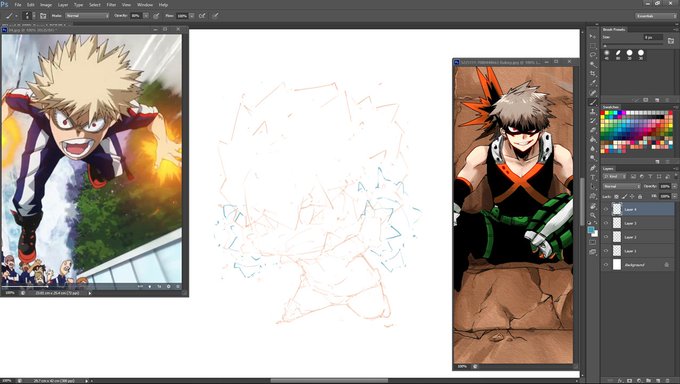Select the History Brush tool
Viewport: 680px width, 384px height.
(593, 120)
